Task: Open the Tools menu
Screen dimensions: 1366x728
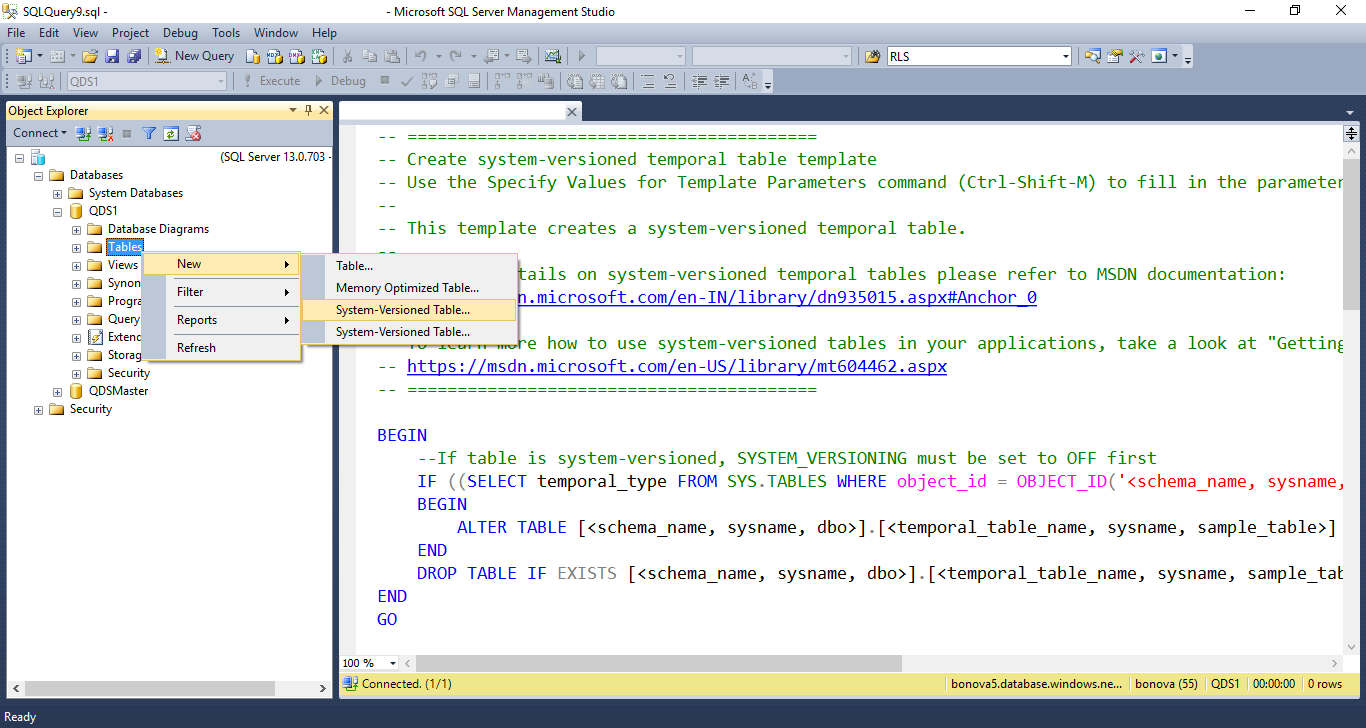Action: [226, 33]
